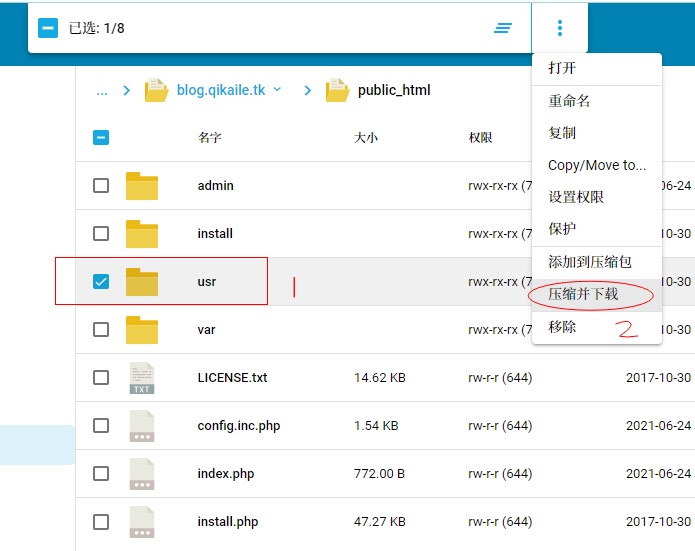Click the admin folder icon
The height and width of the screenshot is (551, 695).
(x=142, y=186)
